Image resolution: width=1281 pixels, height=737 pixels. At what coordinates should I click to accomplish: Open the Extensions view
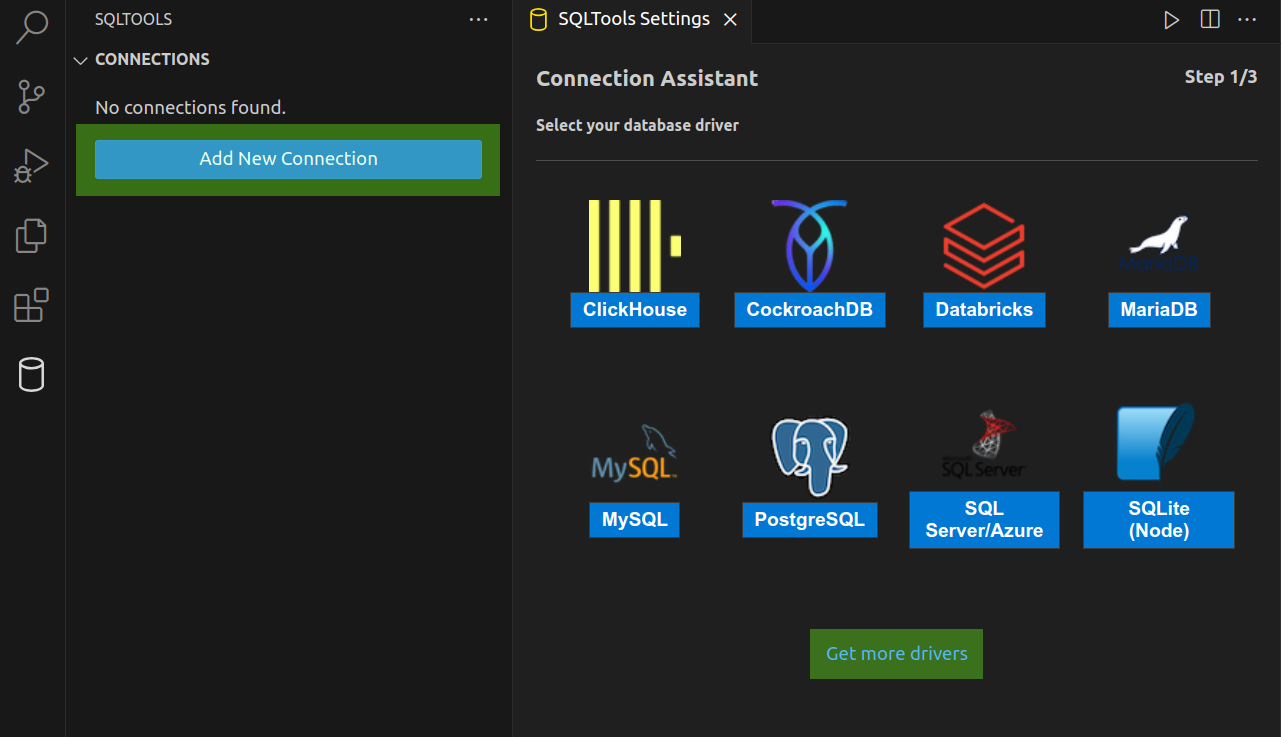(x=32, y=305)
